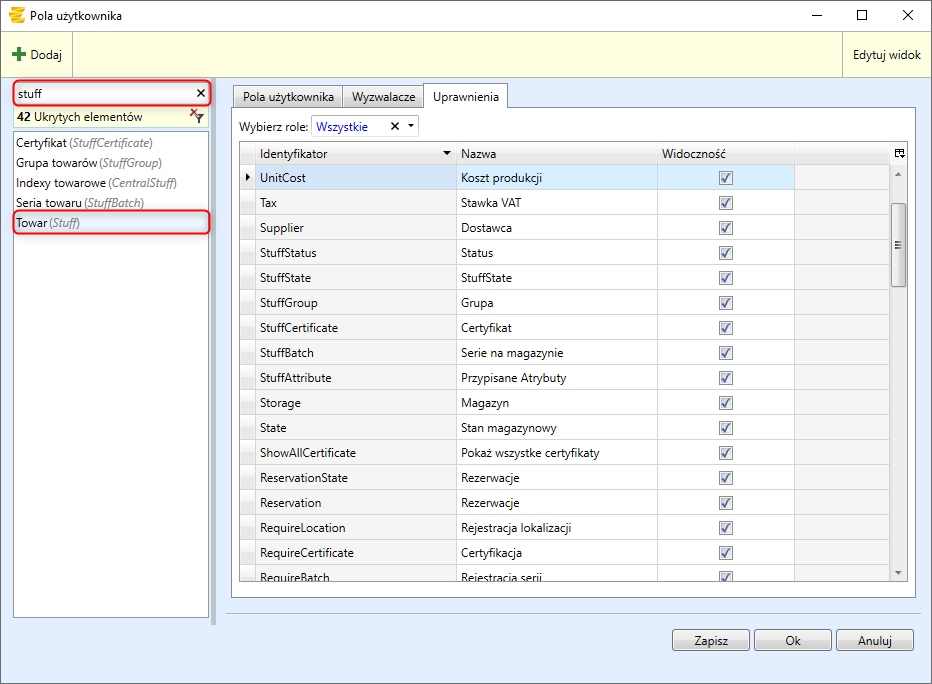Viewport: 932px width, 684px height.
Task: Clear the selected Wszystkie role with X
Action: pos(394,127)
